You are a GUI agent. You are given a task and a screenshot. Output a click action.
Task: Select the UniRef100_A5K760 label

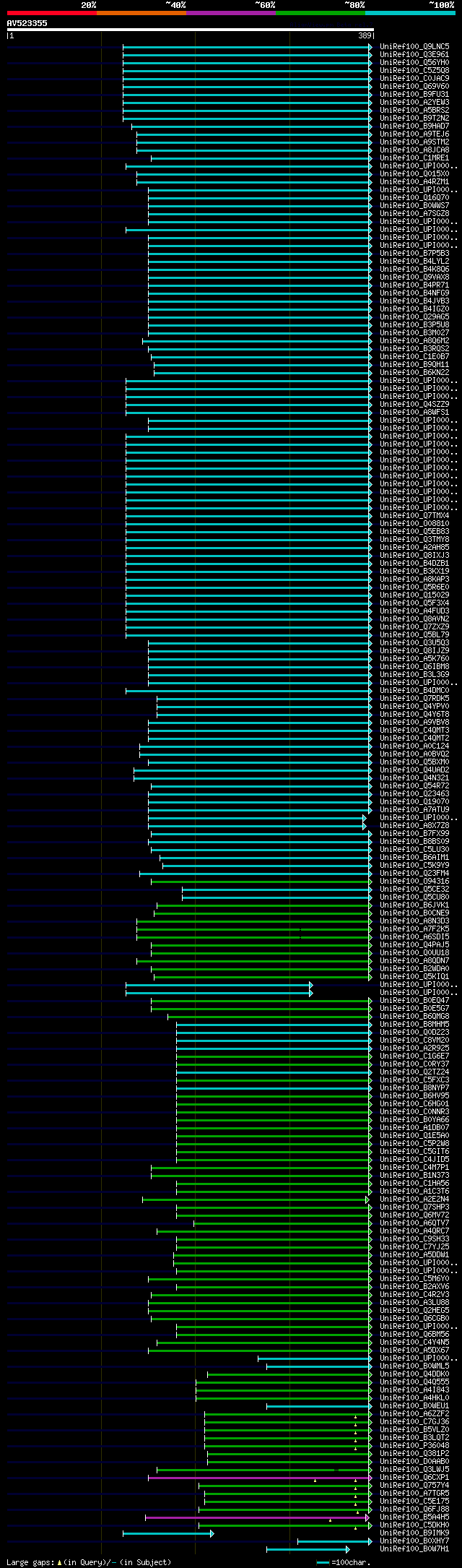(x=414, y=659)
